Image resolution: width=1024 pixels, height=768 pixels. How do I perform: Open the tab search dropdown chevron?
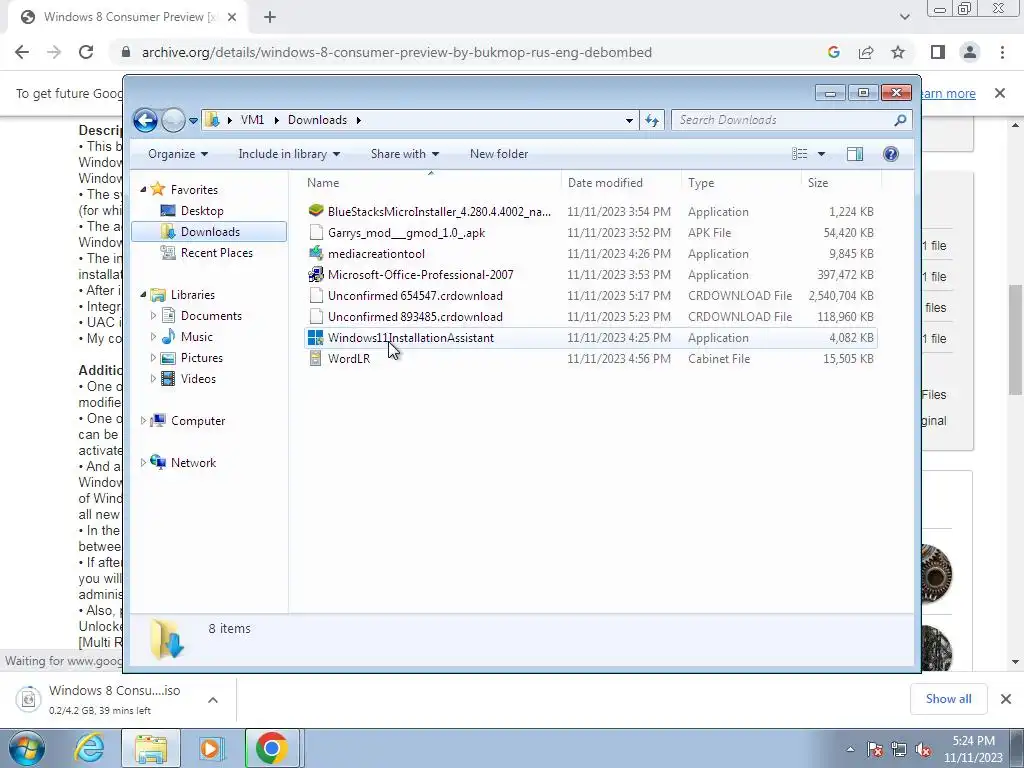point(904,17)
